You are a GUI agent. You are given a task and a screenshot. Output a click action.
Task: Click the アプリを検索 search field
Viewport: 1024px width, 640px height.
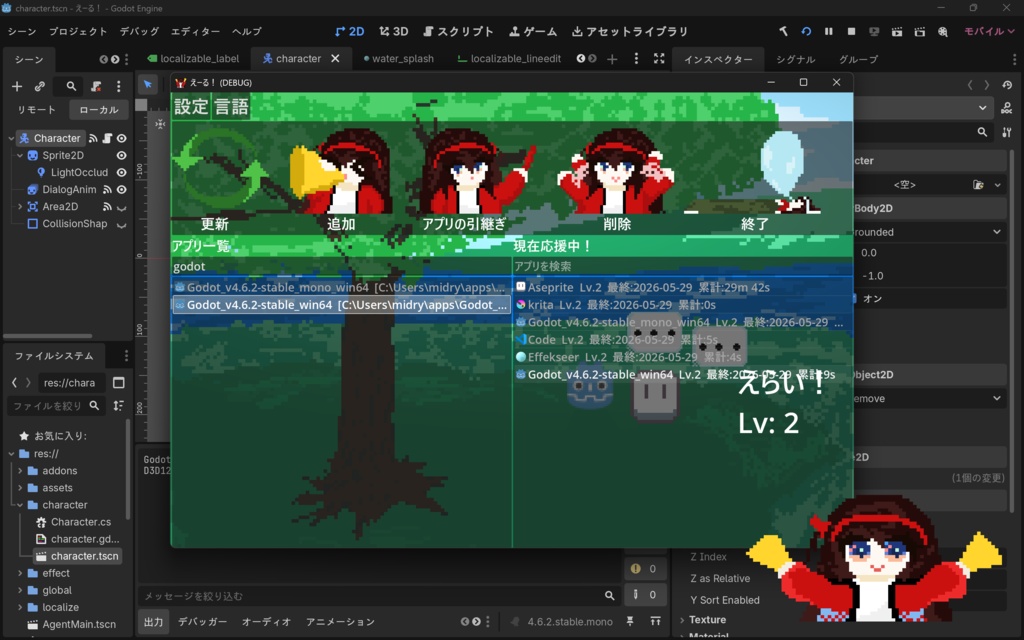click(x=682, y=266)
